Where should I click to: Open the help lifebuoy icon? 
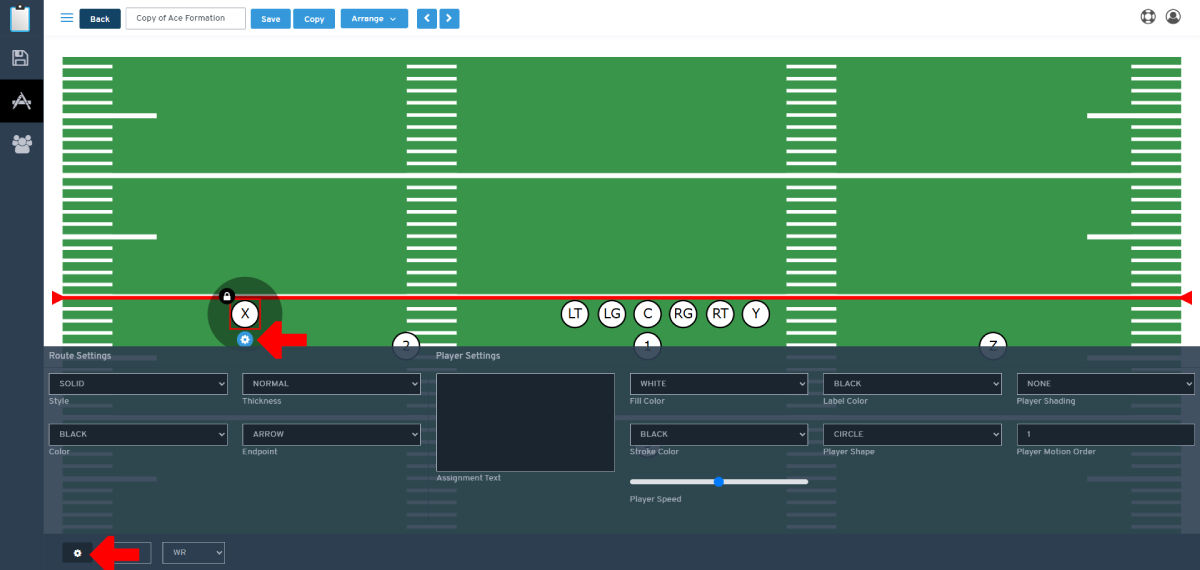1148,17
